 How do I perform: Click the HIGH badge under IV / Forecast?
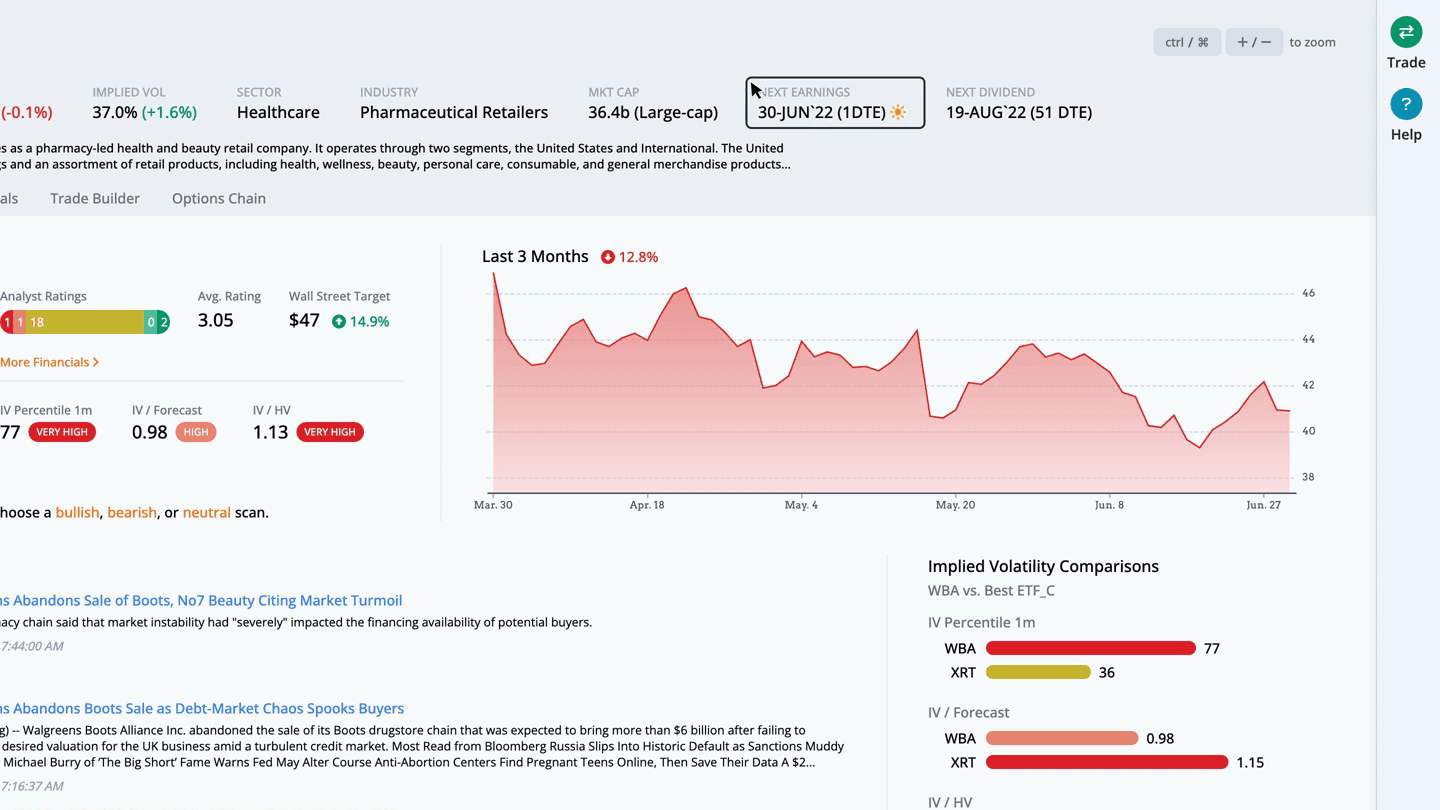coord(196,432)
